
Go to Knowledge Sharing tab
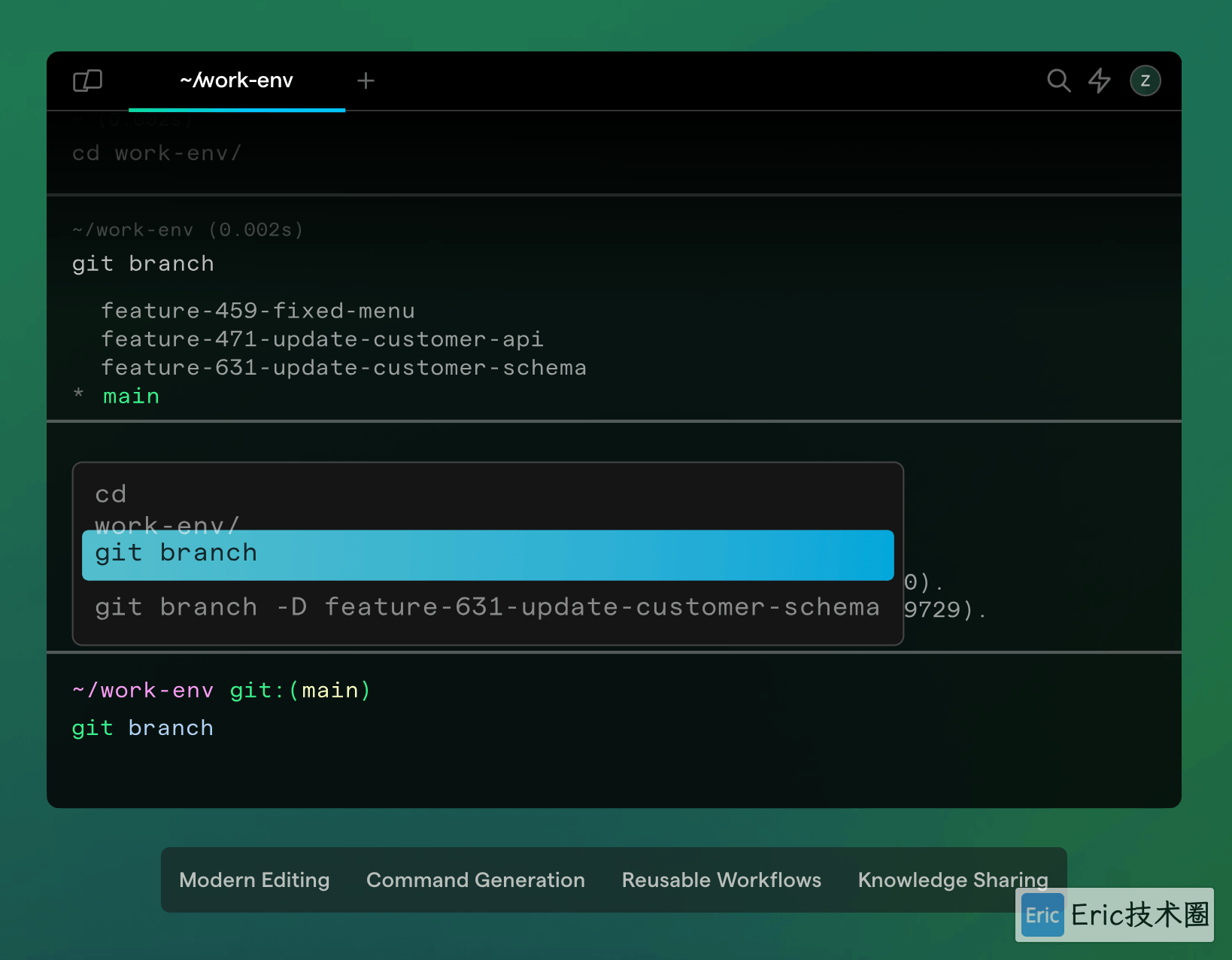[953, 879]
